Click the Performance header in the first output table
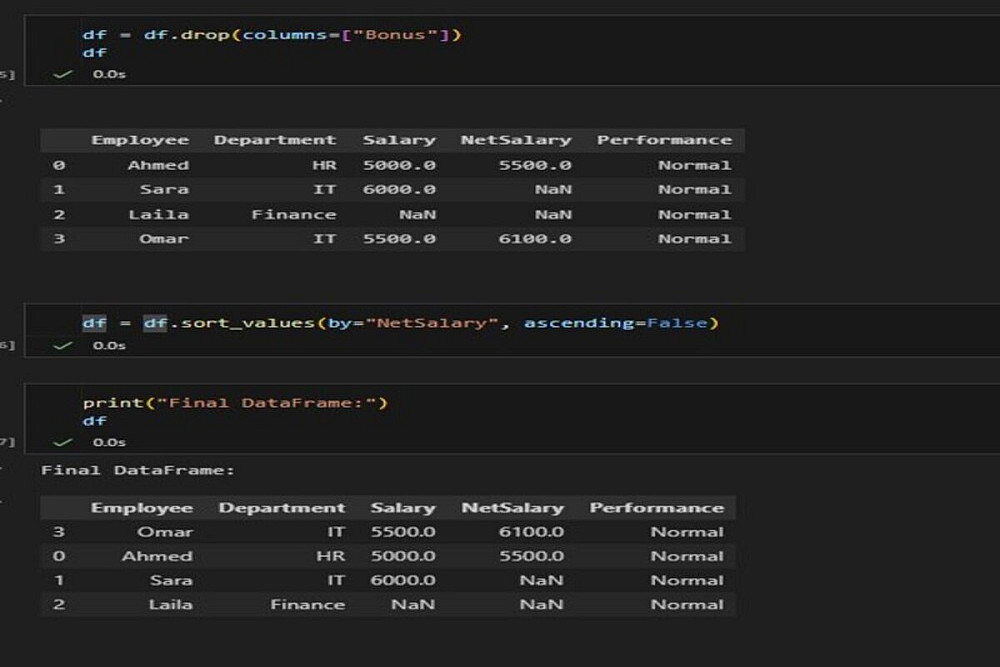Viewport: 1000px width, 667px height. 664,140
